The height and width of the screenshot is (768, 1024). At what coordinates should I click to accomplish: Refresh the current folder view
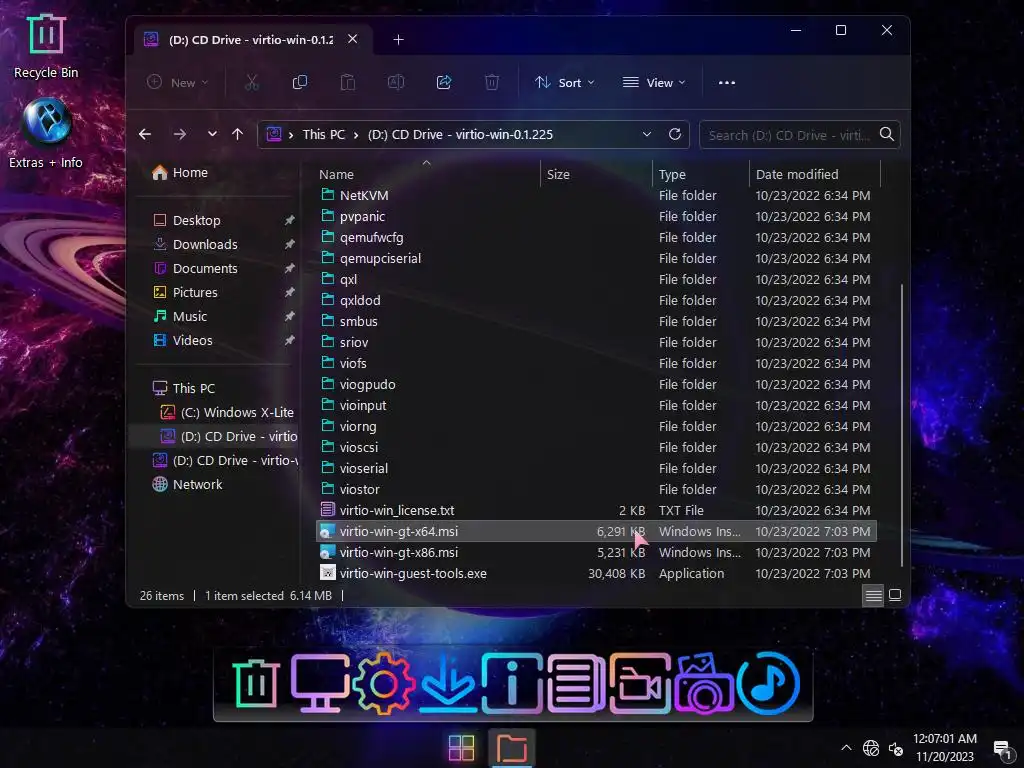(x=675, y=134)
